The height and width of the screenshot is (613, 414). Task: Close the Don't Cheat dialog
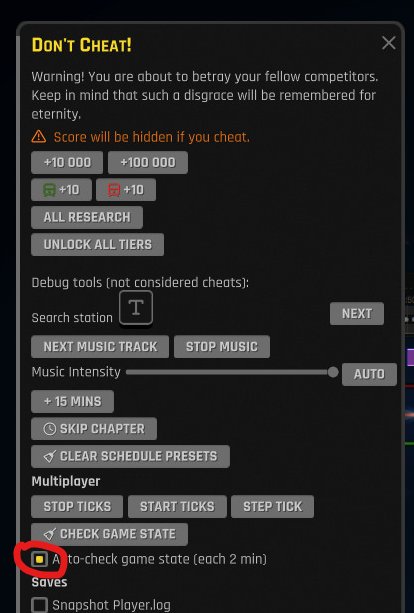[x=389, y=43]
